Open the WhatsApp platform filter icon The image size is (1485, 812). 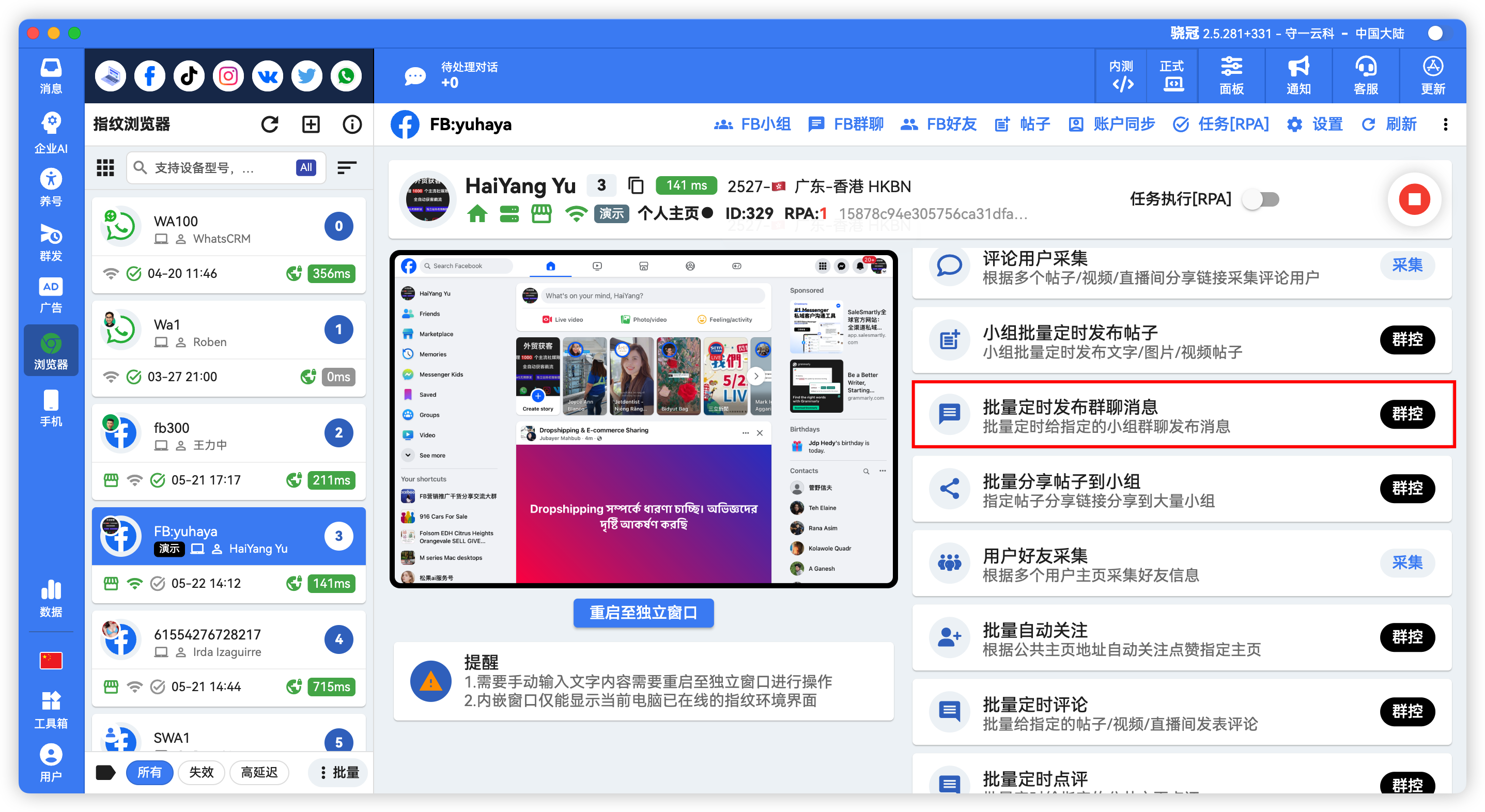tap(346, 75)
